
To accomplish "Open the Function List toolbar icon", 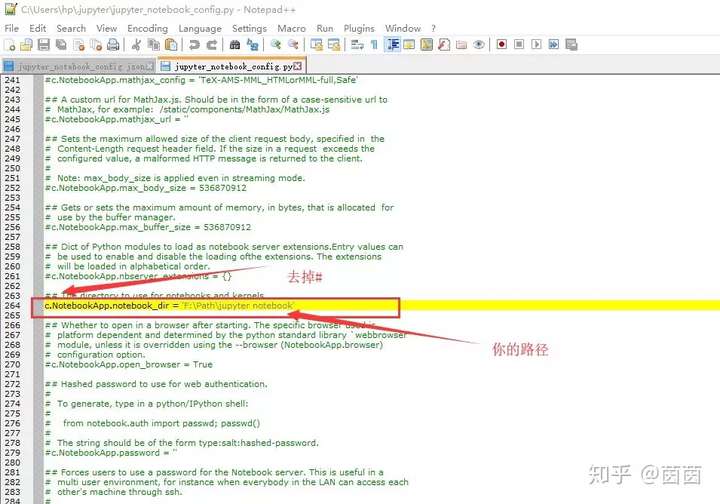I will (x=444, y=45).
